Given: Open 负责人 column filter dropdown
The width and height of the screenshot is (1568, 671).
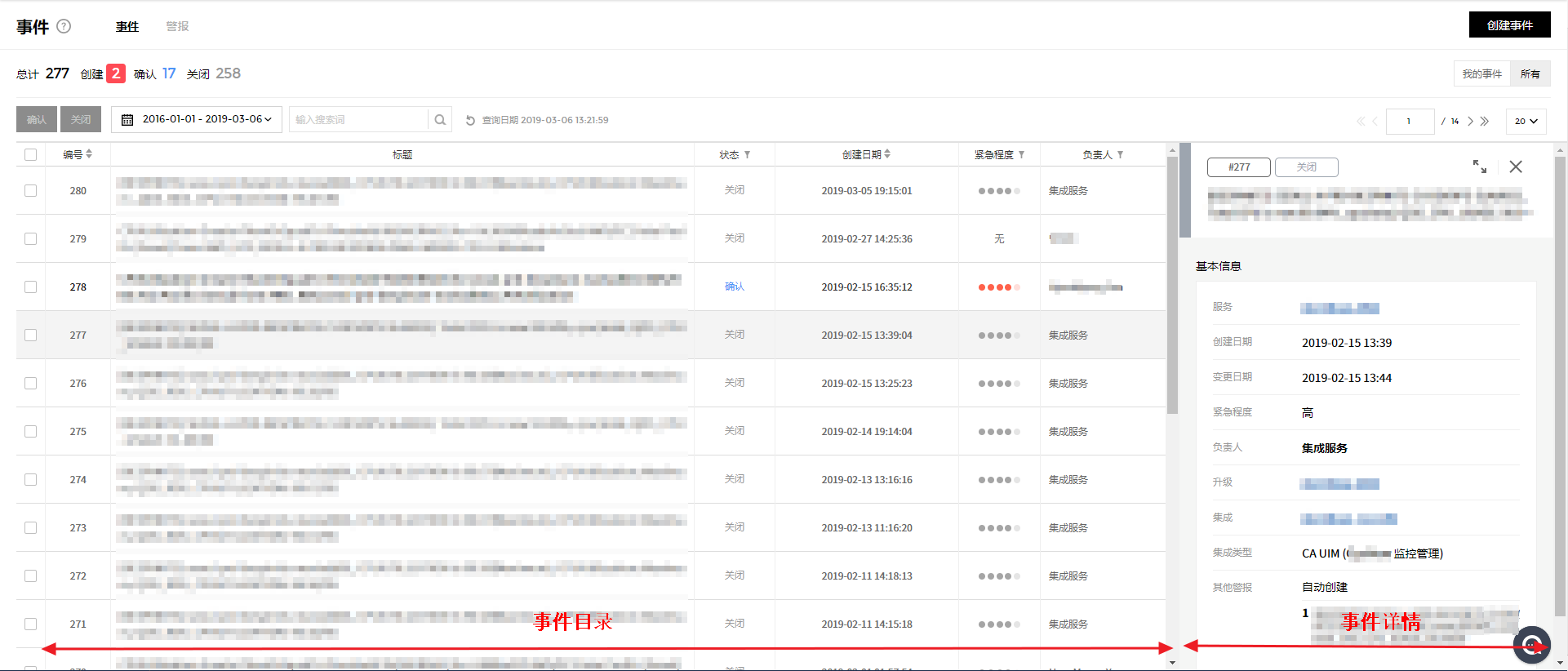Looking at the screenshot, I should (1120, 154).
